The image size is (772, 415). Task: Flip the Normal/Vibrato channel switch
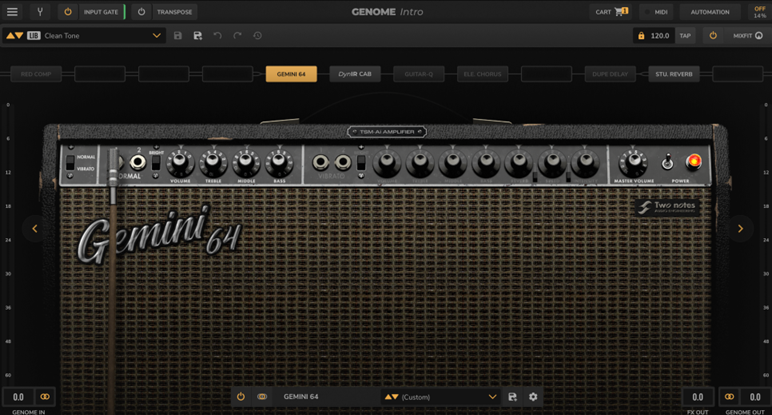(x=70, y=162)
